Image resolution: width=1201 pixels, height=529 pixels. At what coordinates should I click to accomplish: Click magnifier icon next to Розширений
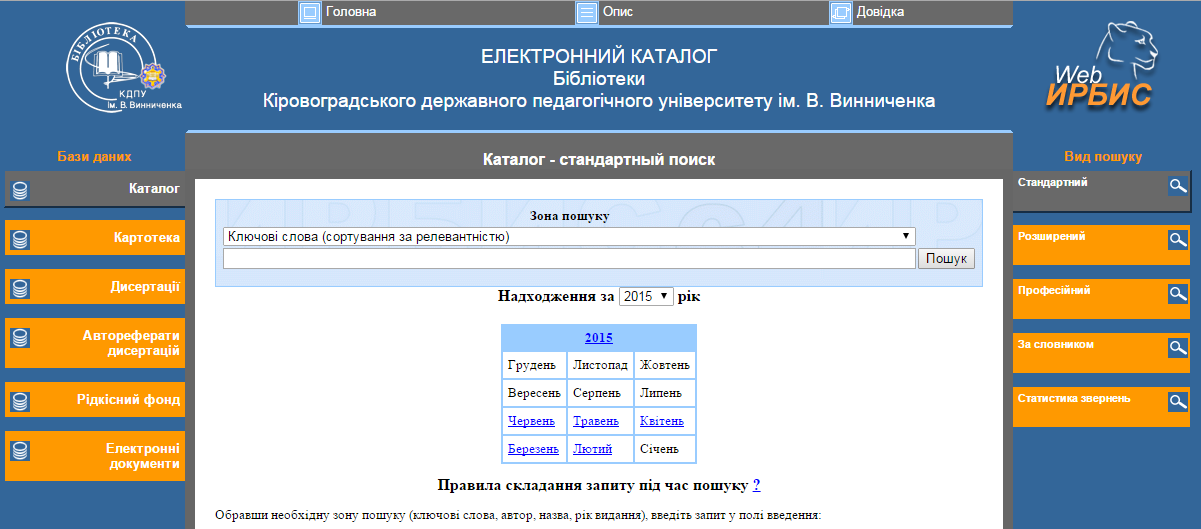1178,240
